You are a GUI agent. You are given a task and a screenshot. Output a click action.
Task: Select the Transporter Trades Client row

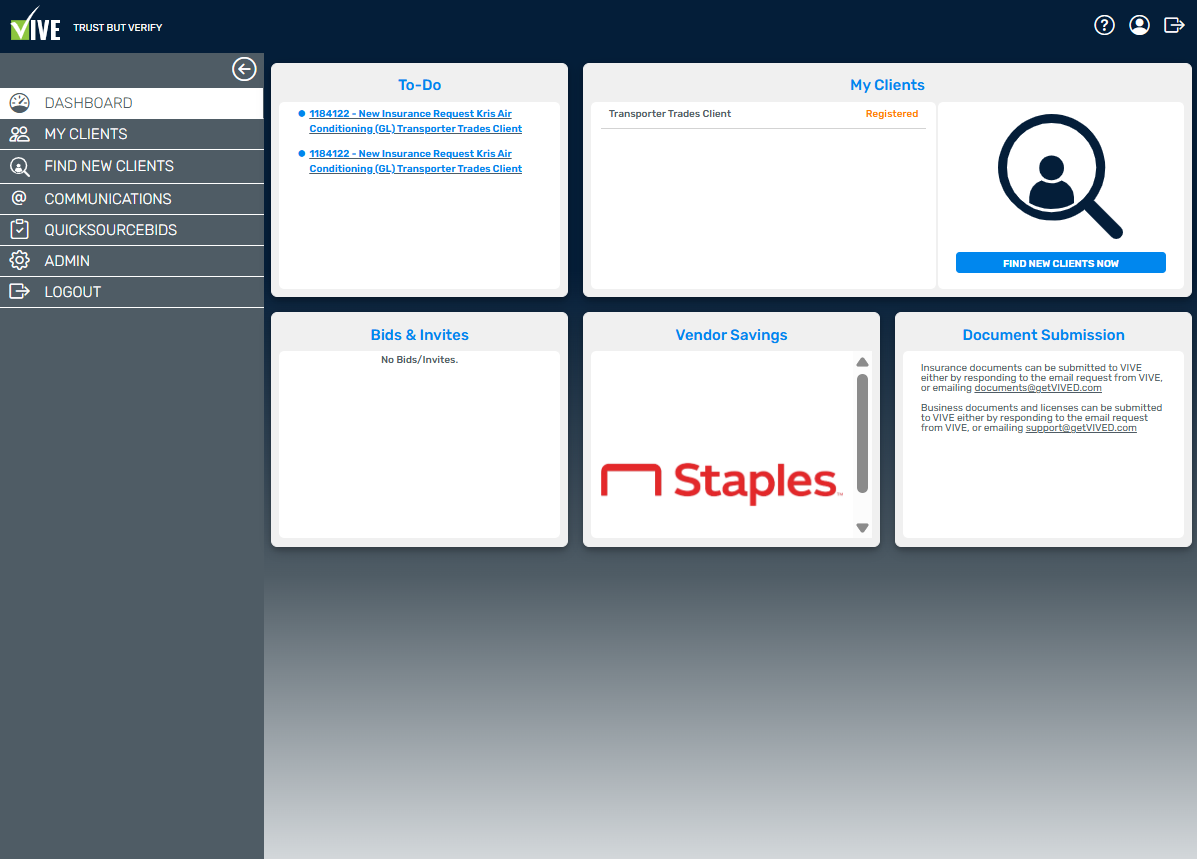pyautogui.click(x=763, y=114)
